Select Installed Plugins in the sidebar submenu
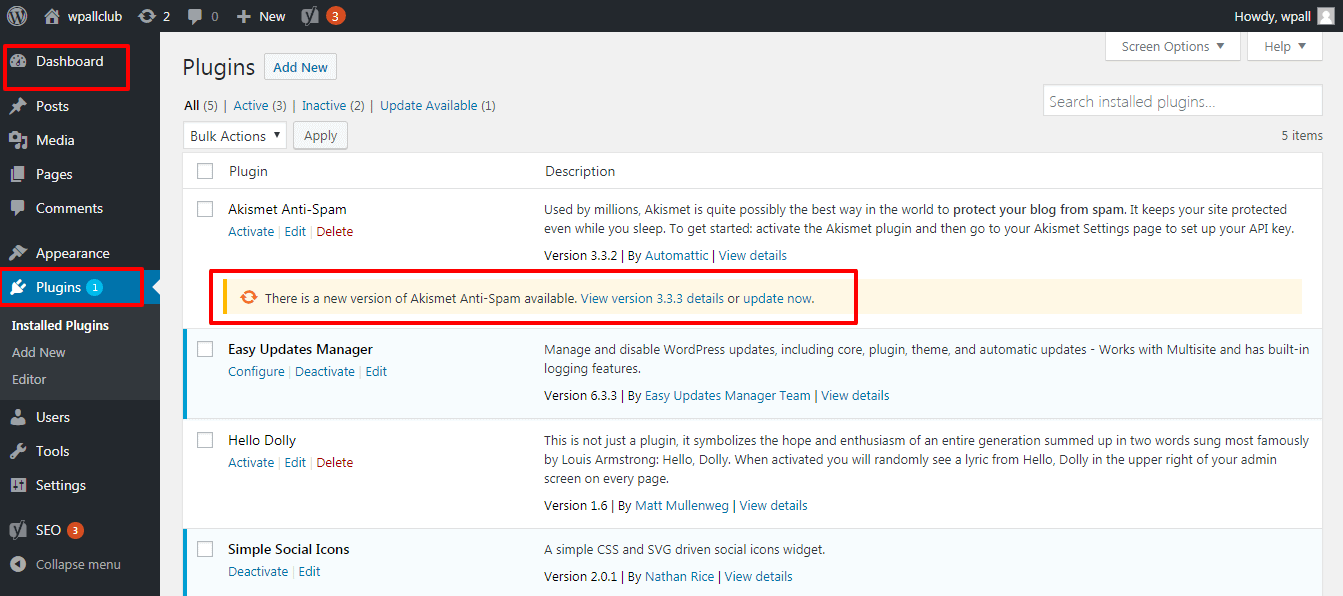The width and height of the screenshot is (1343, 596). click(x=60, y=325)
